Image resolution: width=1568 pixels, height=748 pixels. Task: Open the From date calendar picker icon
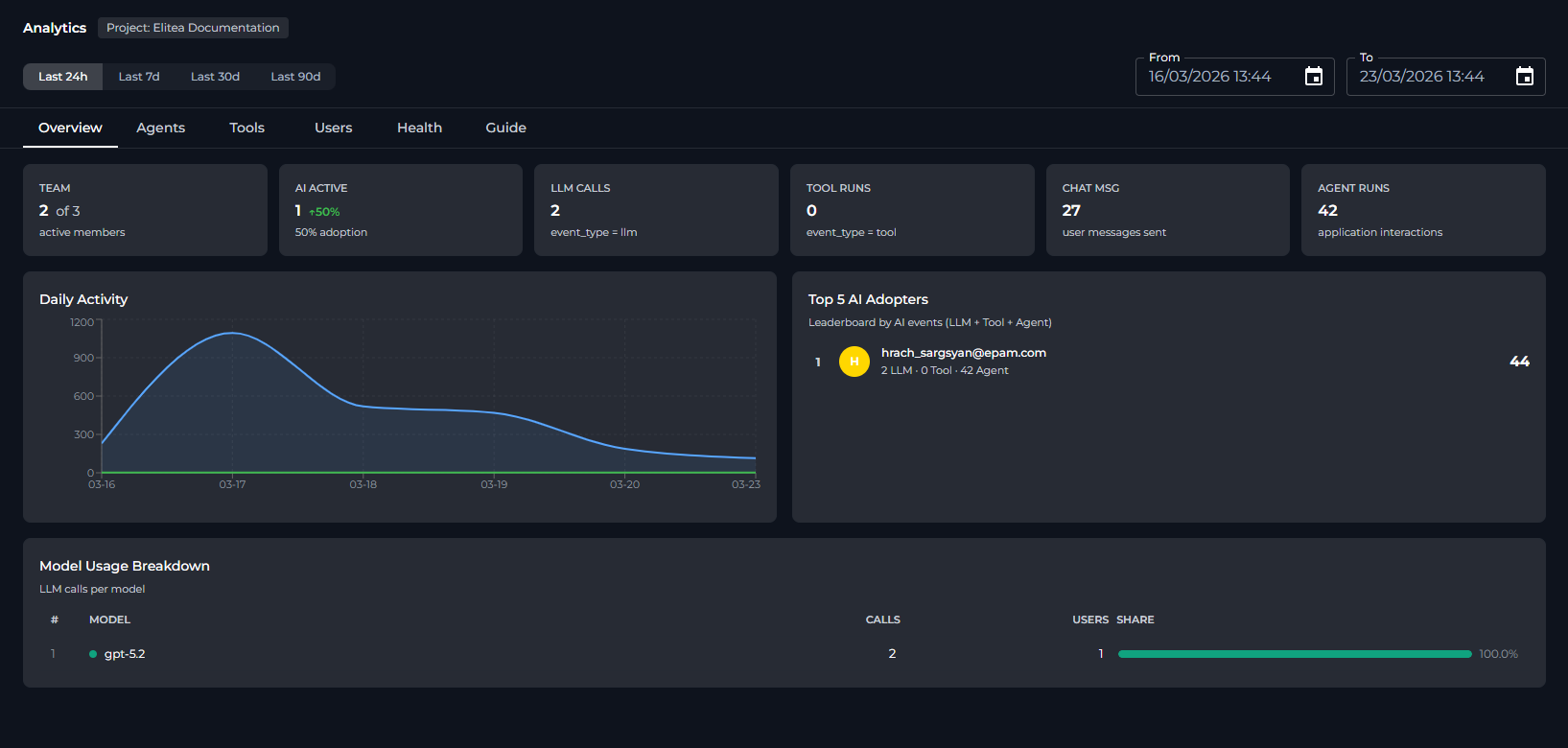[1314, 77]
